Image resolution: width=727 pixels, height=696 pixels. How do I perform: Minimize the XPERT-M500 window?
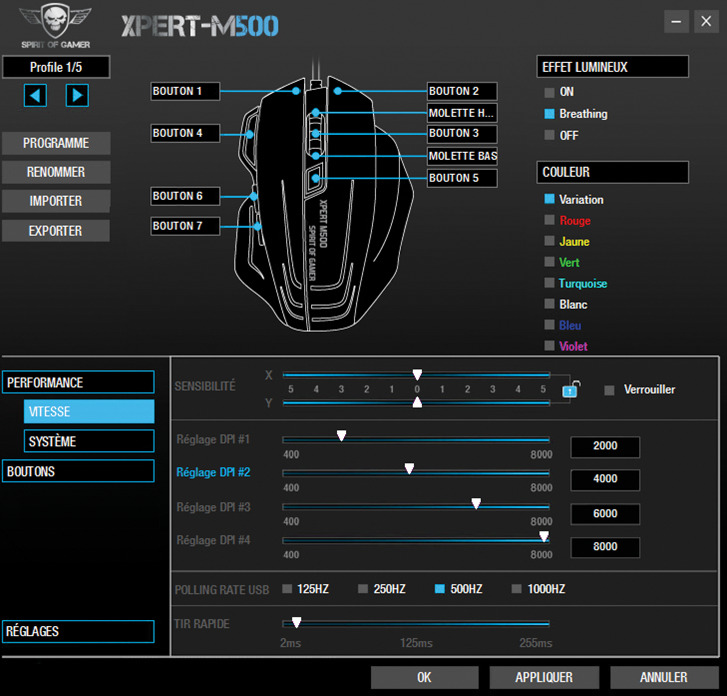[x=676, y=21]
